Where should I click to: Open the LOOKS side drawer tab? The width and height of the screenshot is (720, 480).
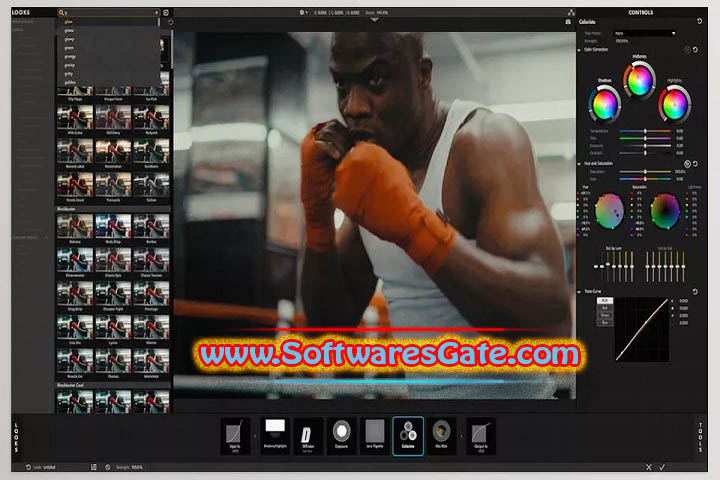[x=17, y=437]
